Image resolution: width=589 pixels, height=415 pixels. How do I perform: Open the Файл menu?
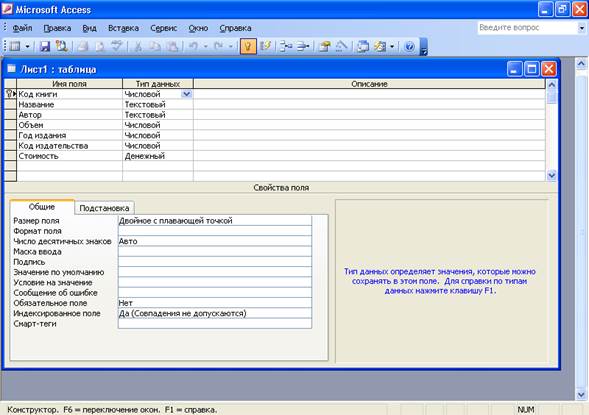click(22, 28)
